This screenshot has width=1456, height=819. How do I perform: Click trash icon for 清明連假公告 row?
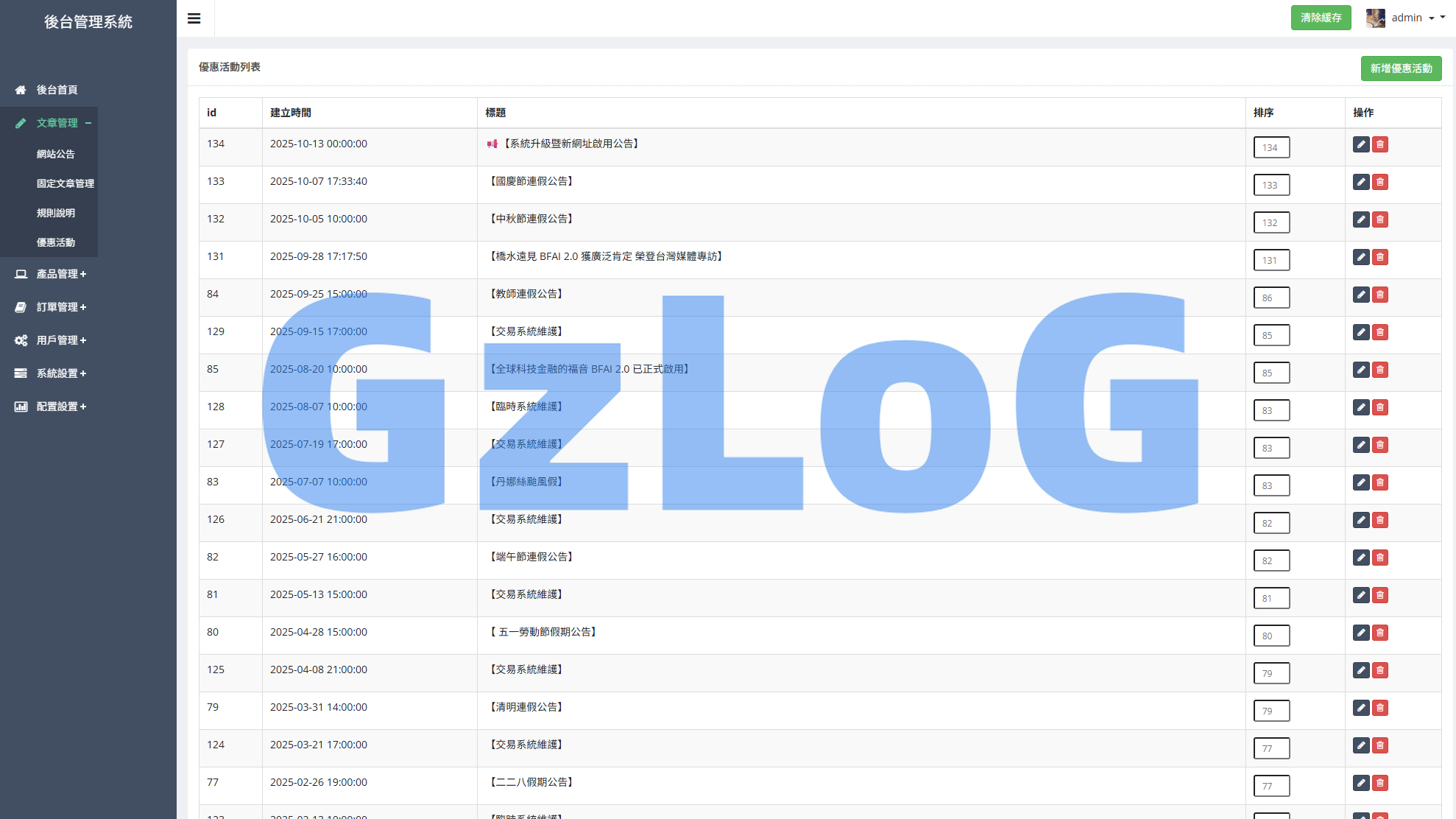[x=1380, y=708]
